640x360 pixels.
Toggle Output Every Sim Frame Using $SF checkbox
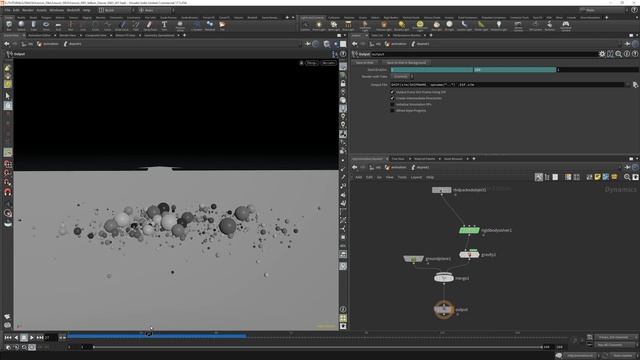click(392, 92)
